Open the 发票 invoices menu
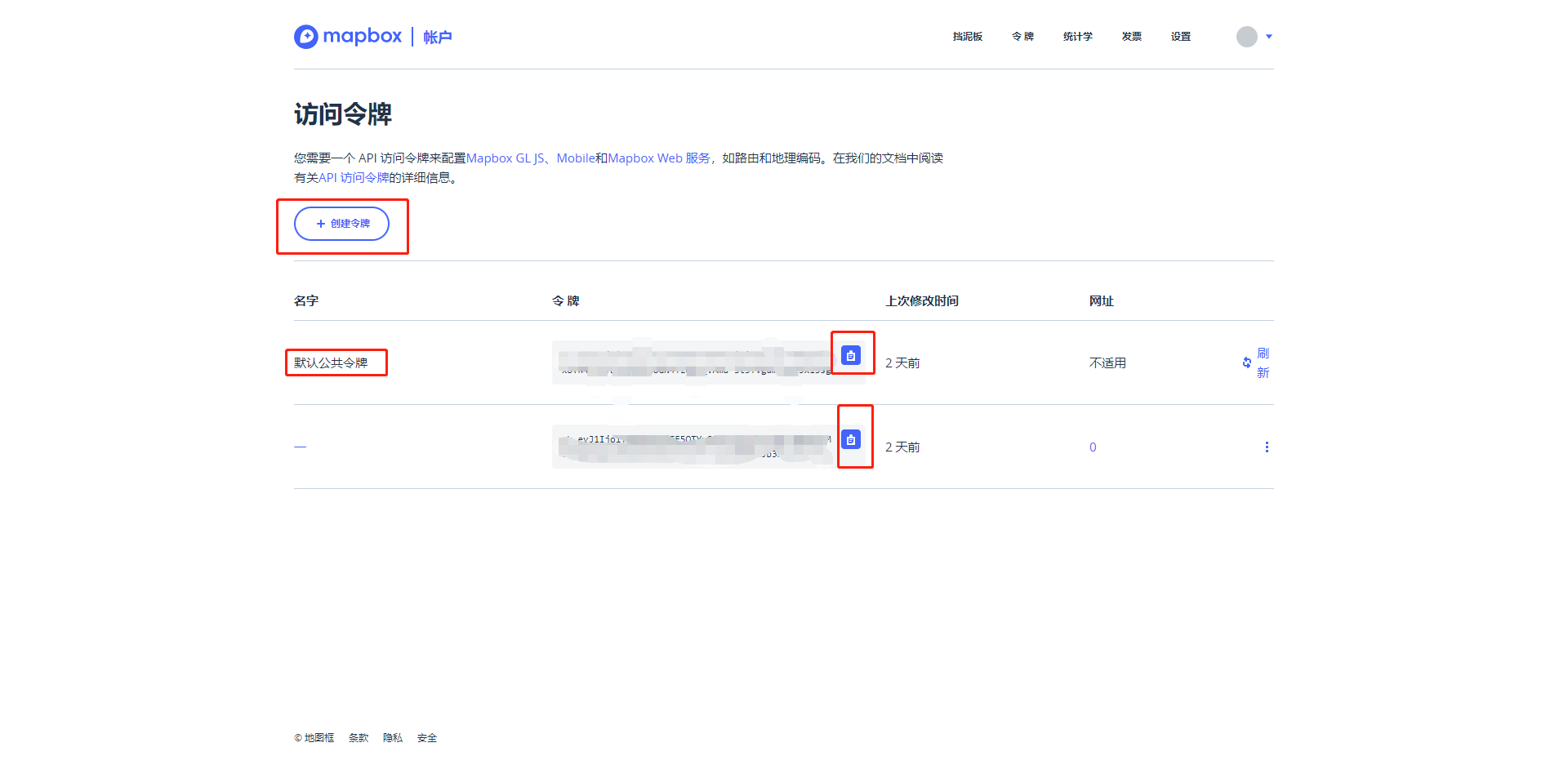 [1132, 37]
